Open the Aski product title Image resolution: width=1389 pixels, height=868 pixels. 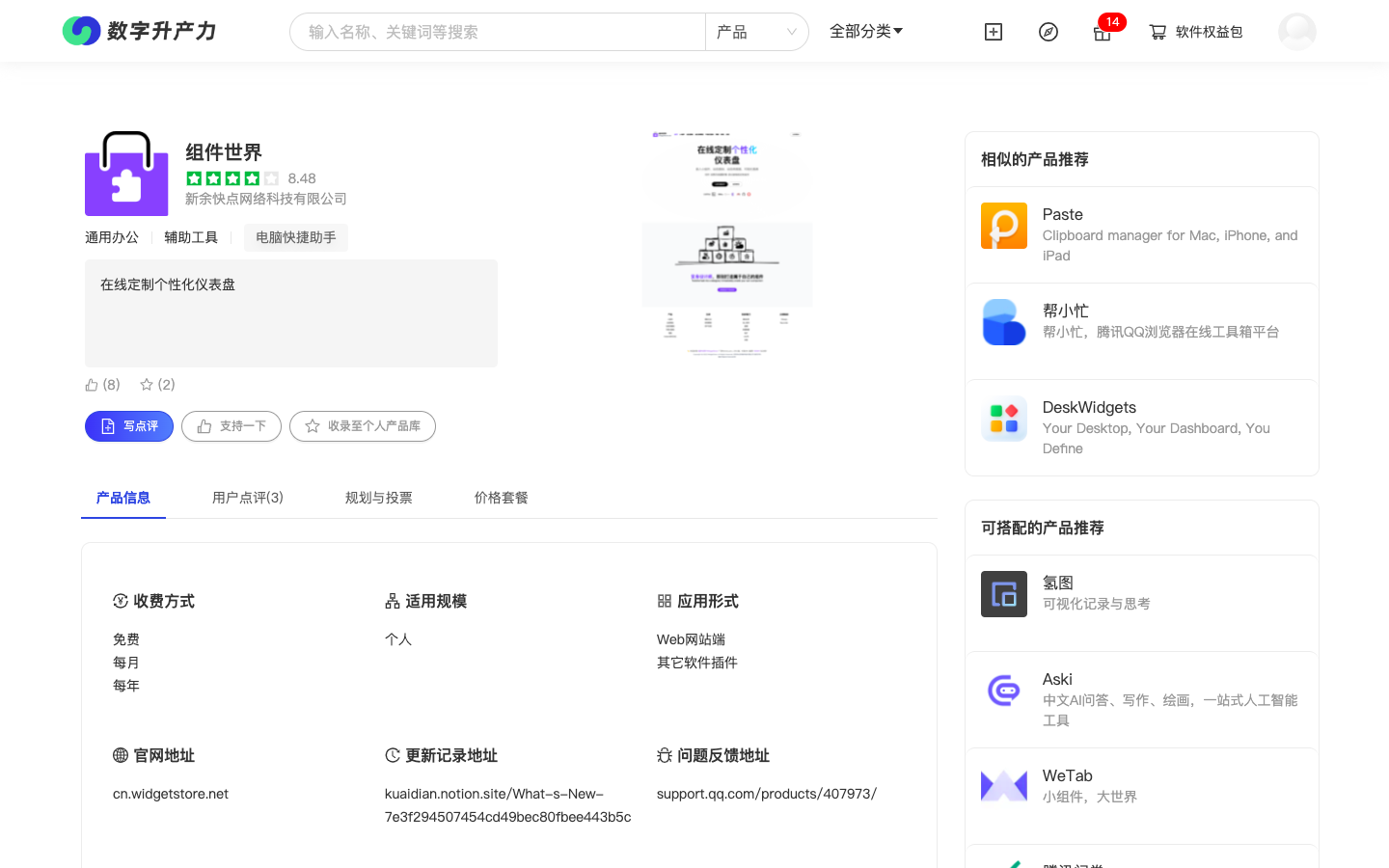coord(1057,679)
